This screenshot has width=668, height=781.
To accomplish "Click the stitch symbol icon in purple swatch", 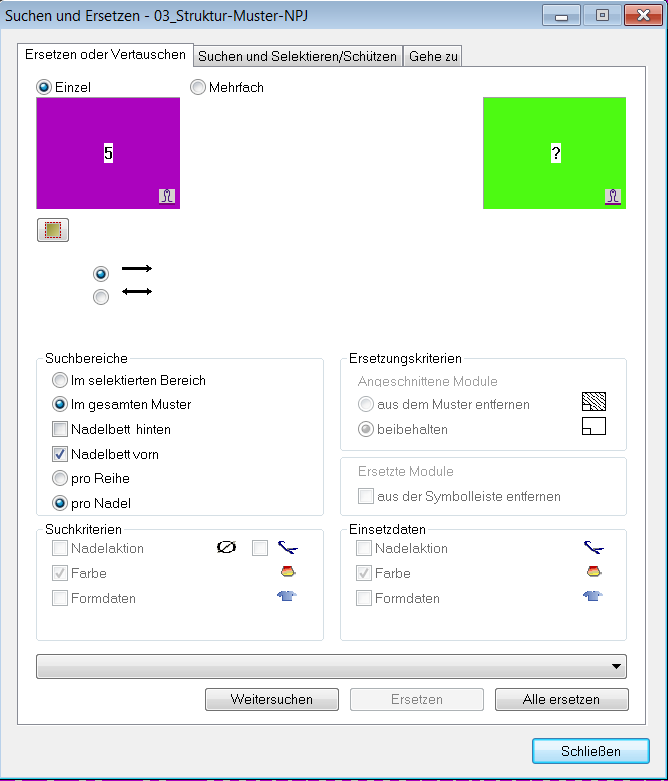I will 167,196.
